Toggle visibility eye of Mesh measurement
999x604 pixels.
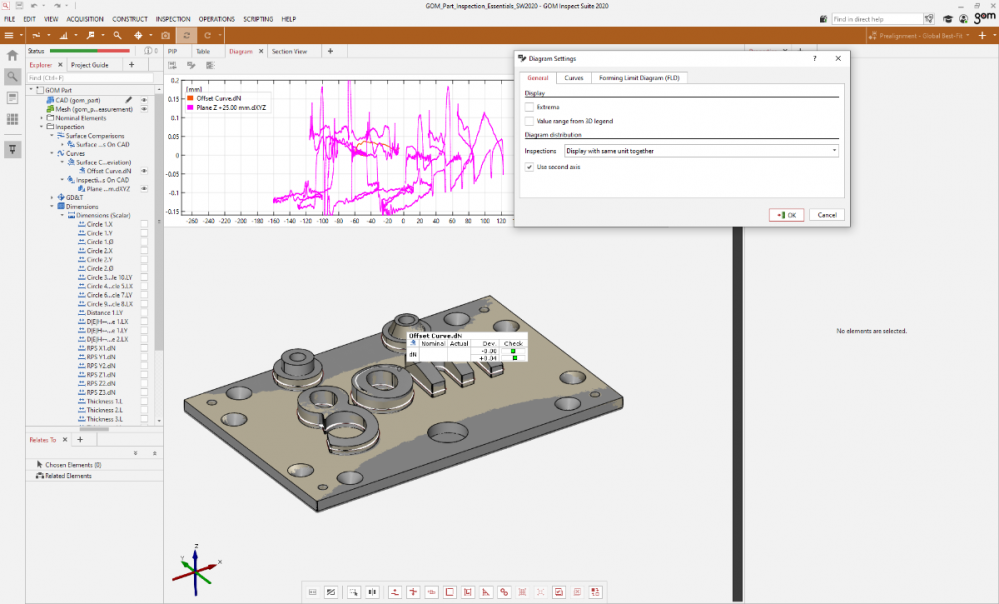[x=144, y=109]
